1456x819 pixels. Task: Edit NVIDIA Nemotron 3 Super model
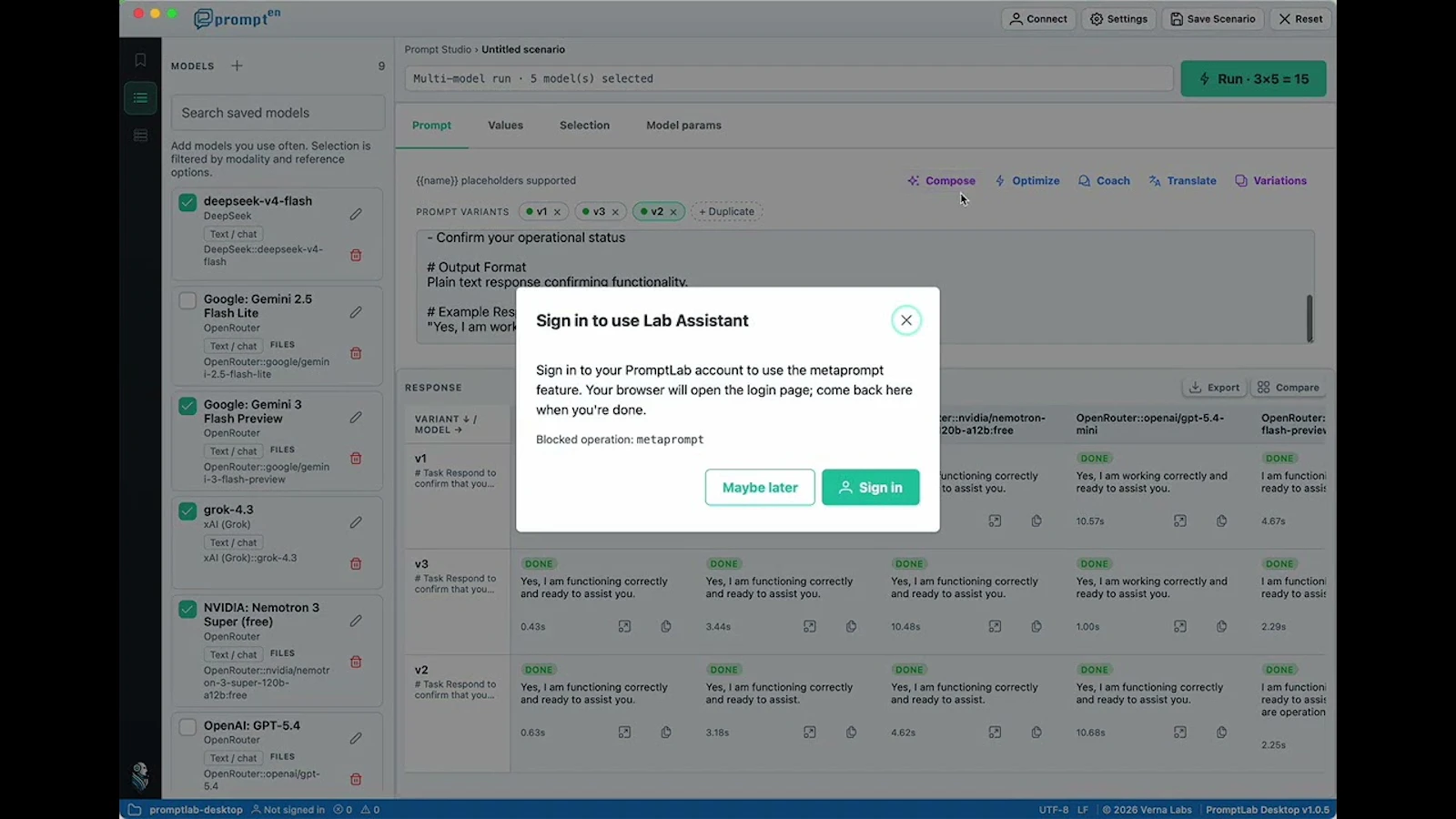(x=356, y=621)
